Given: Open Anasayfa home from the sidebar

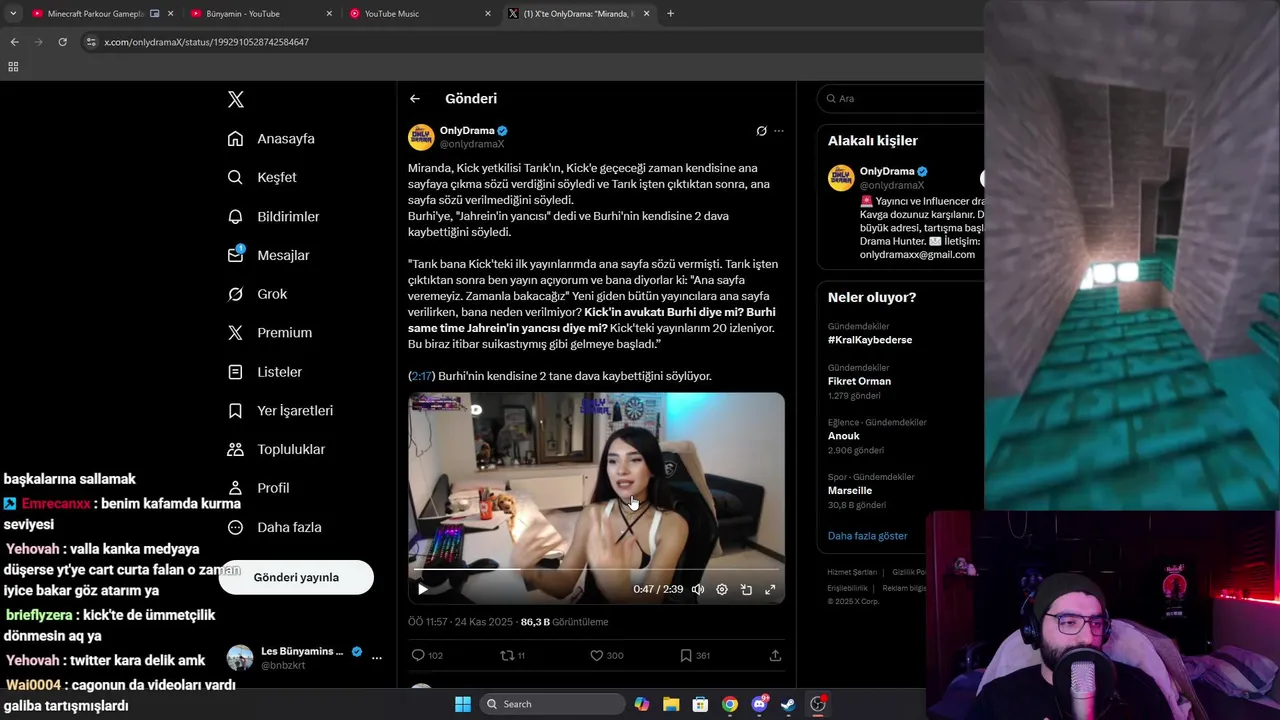Looking at the screenshot, I should [x=271, y=139].
